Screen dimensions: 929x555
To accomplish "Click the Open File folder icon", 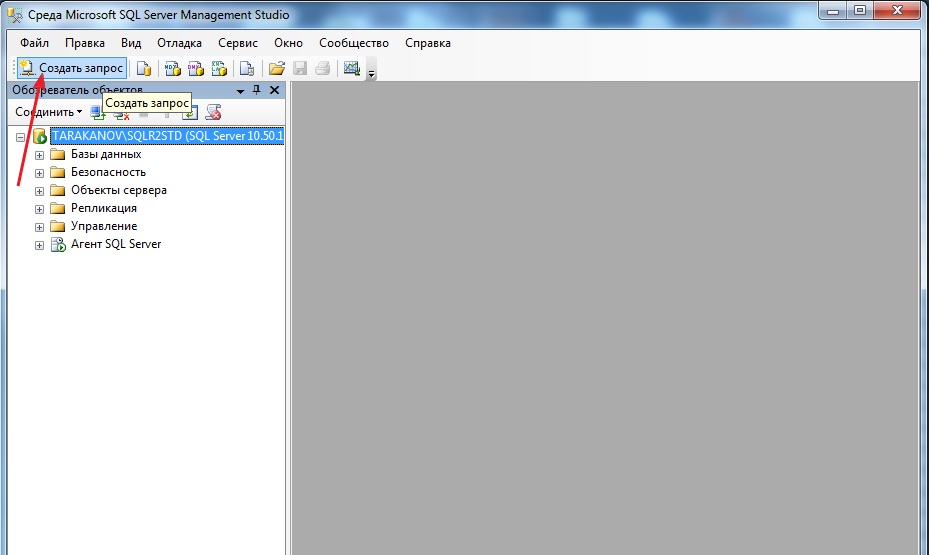I will click(x=277, y=69).
